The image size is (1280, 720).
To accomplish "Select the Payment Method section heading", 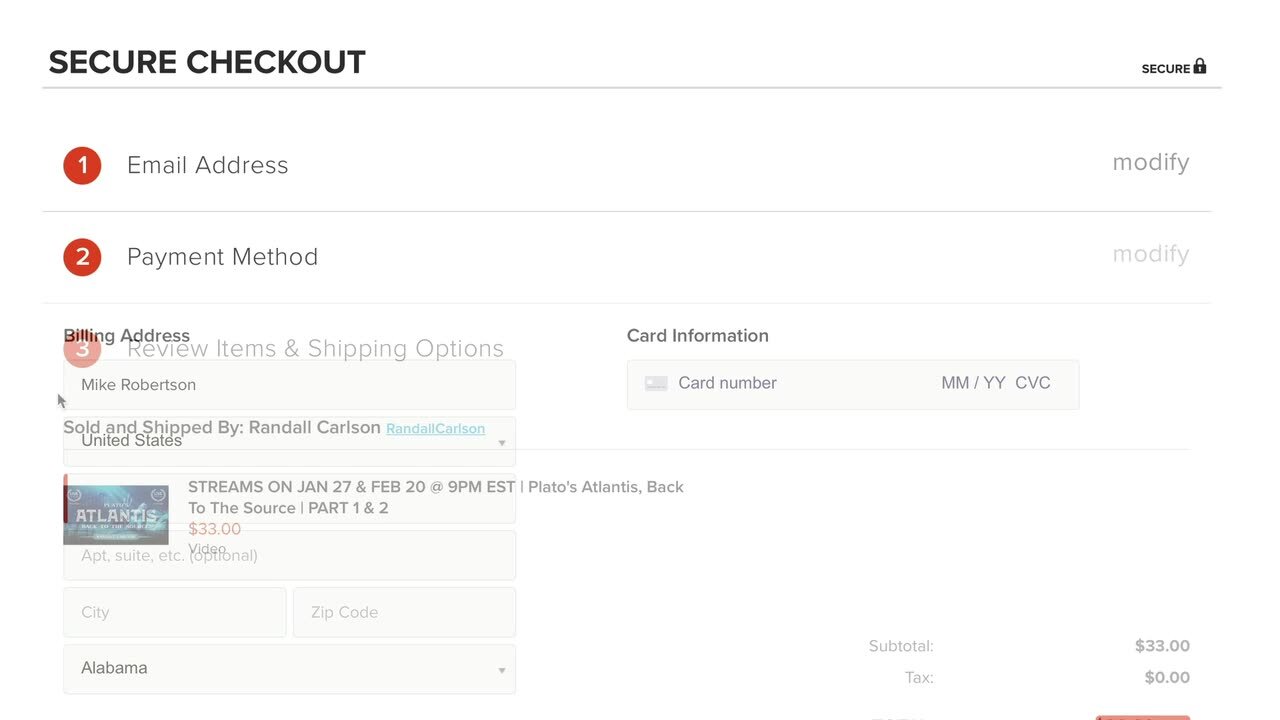I will tap(222, 257).
